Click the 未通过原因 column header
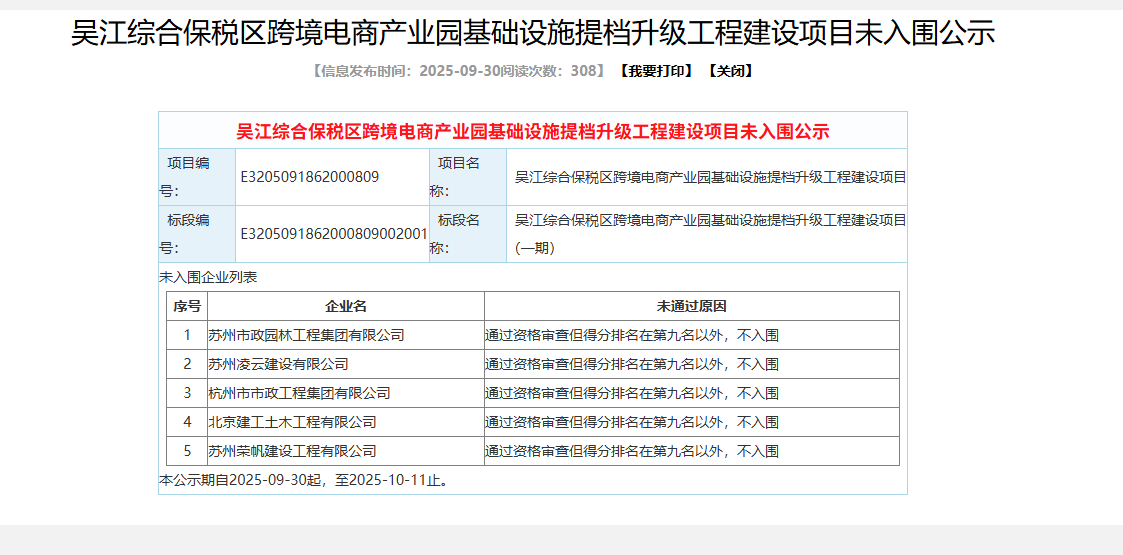The image size is (1123, 555). coord(691,306)
